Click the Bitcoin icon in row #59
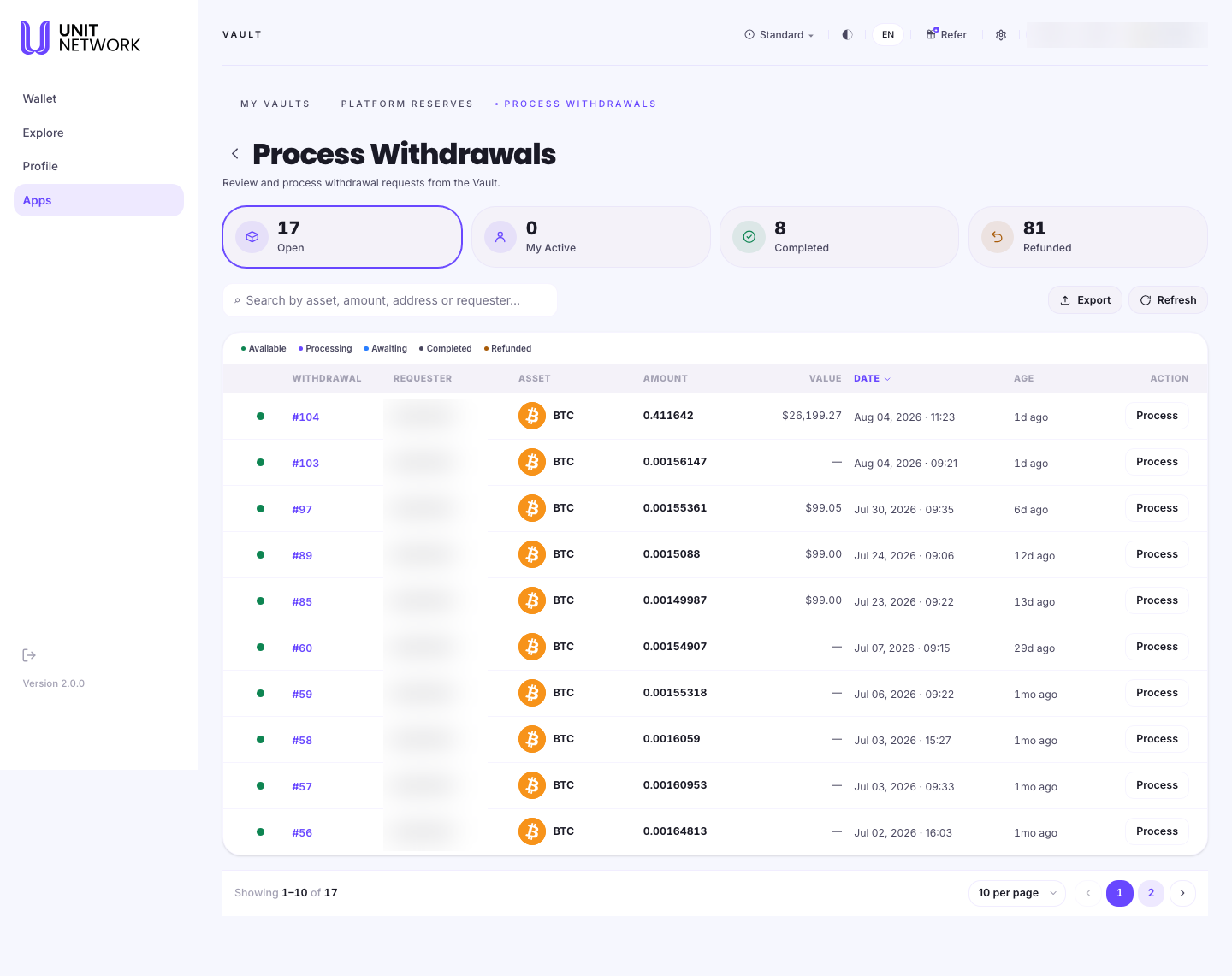 pos(532,693)
